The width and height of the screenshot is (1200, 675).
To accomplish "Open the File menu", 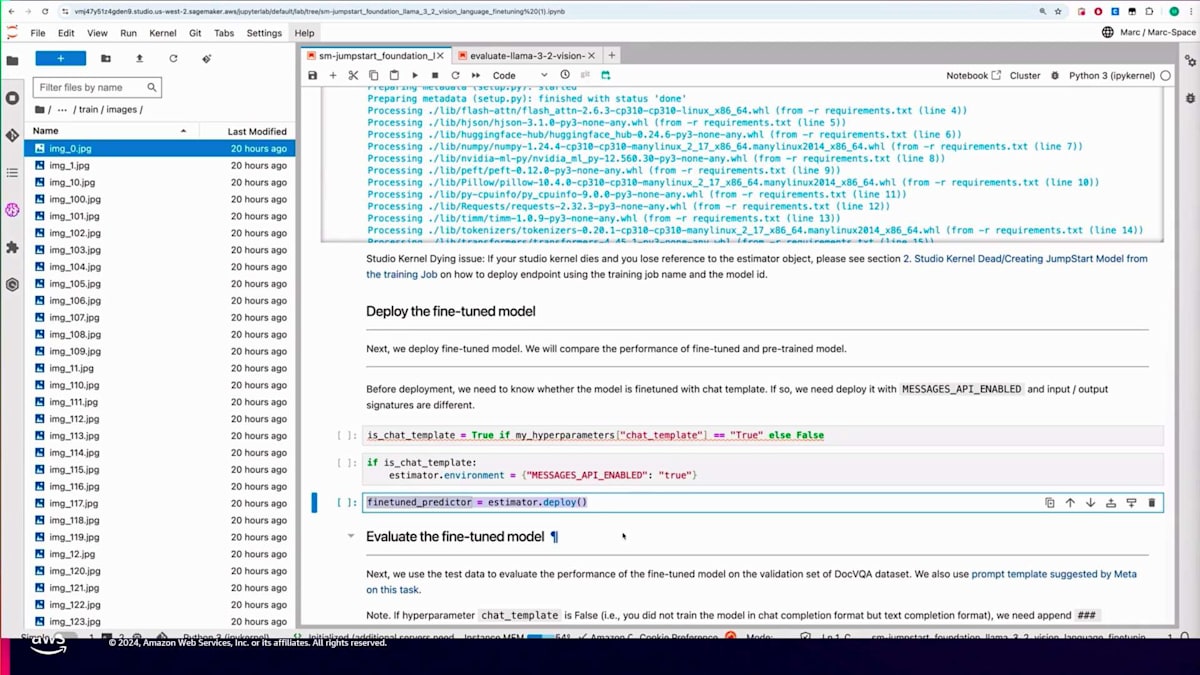I will coord(38,33).
